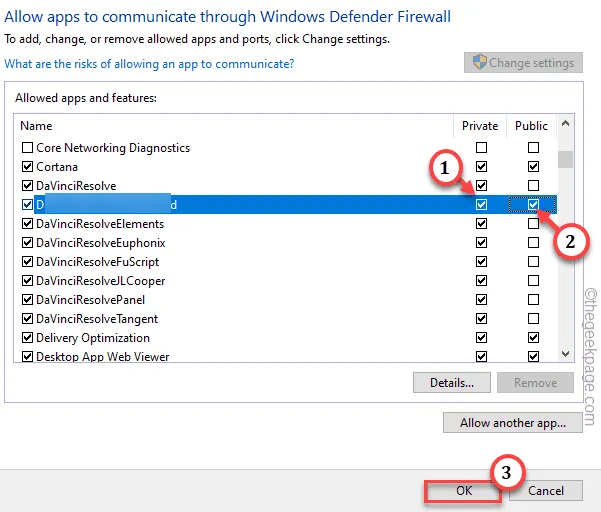Click the apps list scrollbar thumb

tap(565, 159)
